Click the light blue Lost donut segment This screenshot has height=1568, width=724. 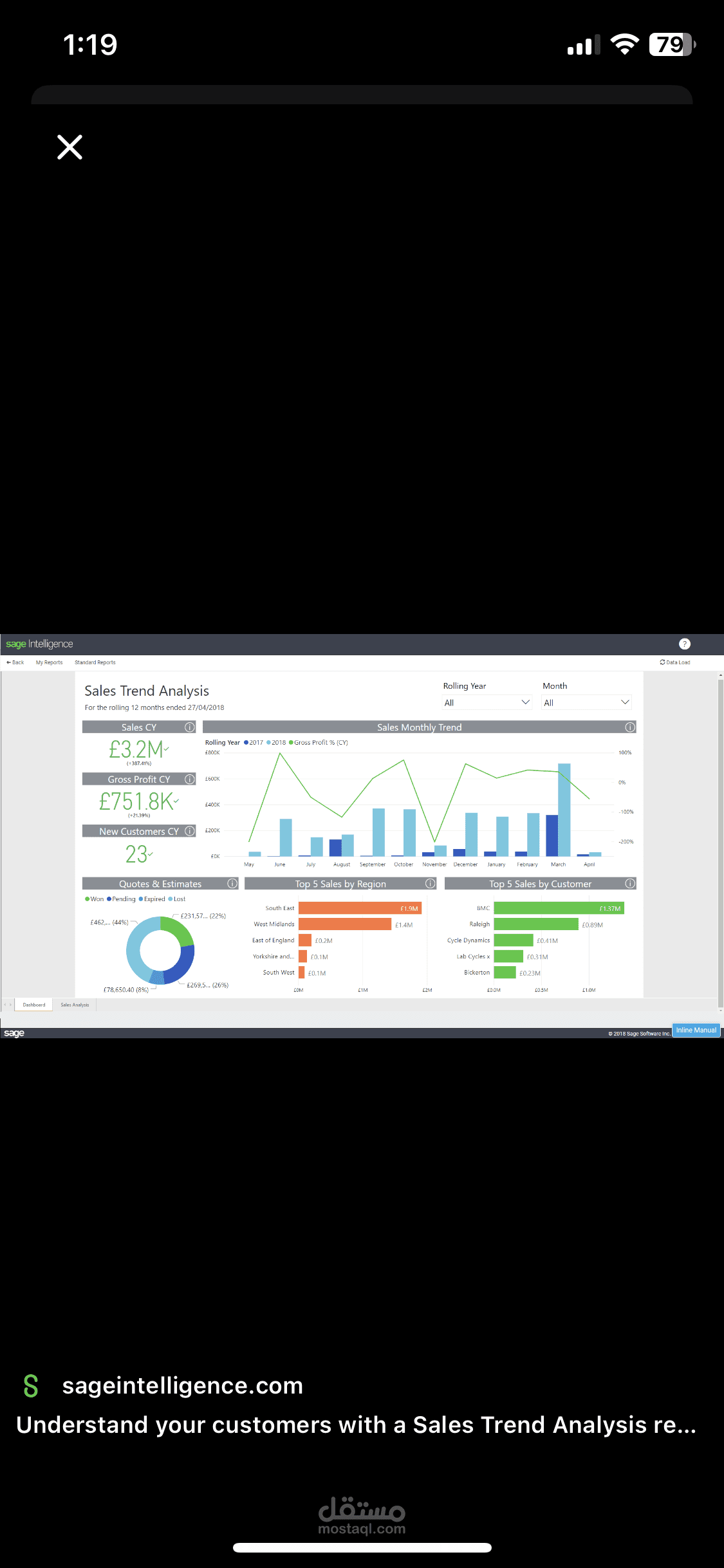click(x=136, y=946)
